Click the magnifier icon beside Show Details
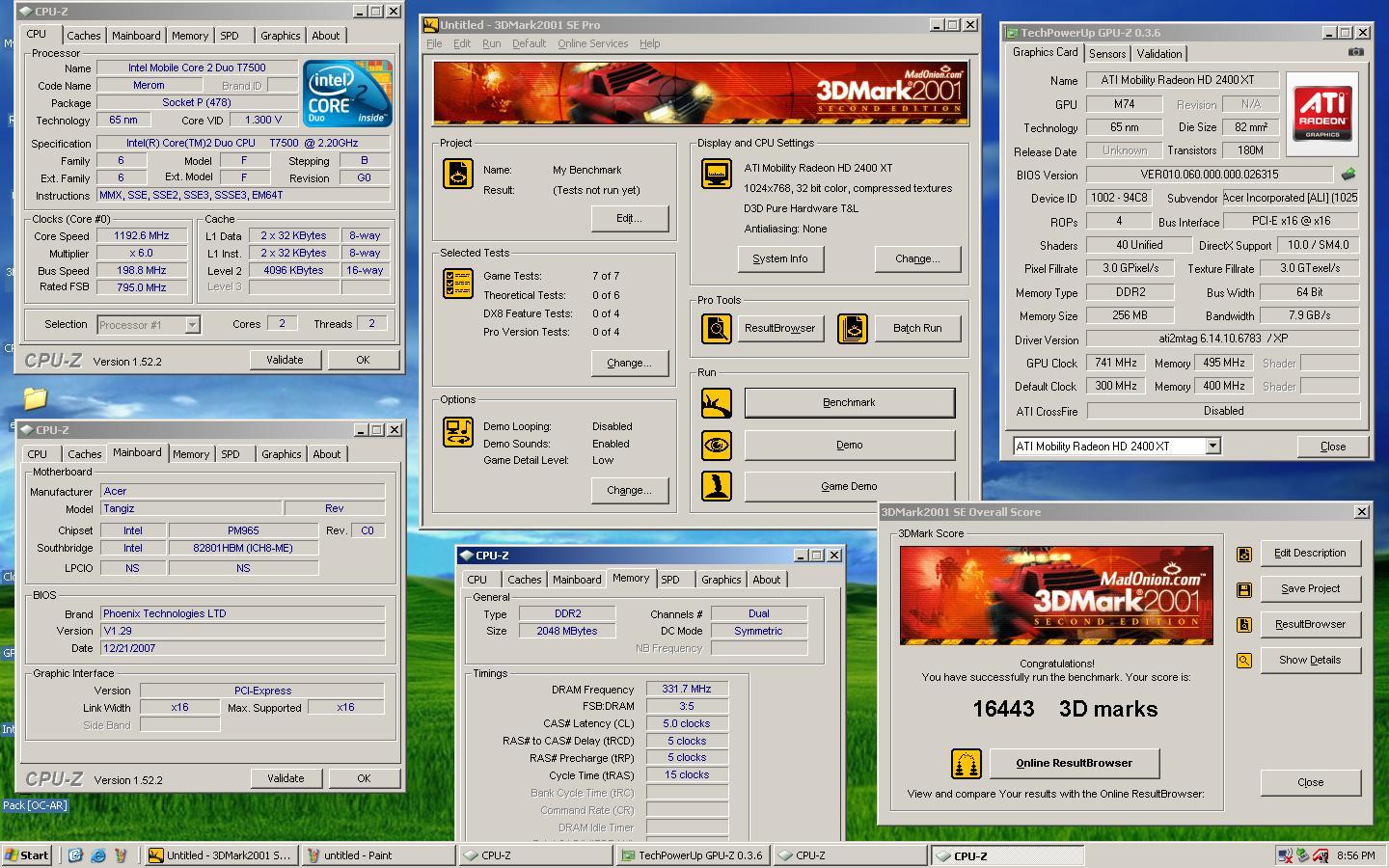Screen dimensions: 1389x868 (1244, 661)
